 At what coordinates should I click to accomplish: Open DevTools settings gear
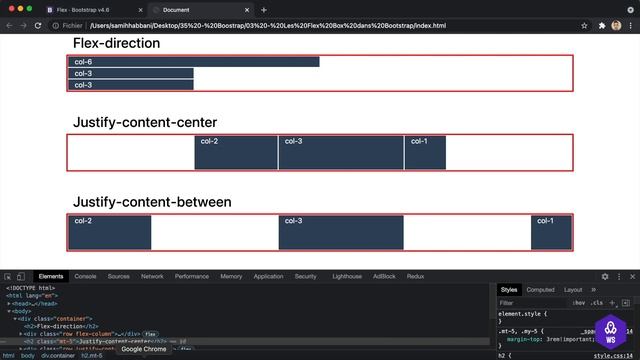click(x=605, y=277)
